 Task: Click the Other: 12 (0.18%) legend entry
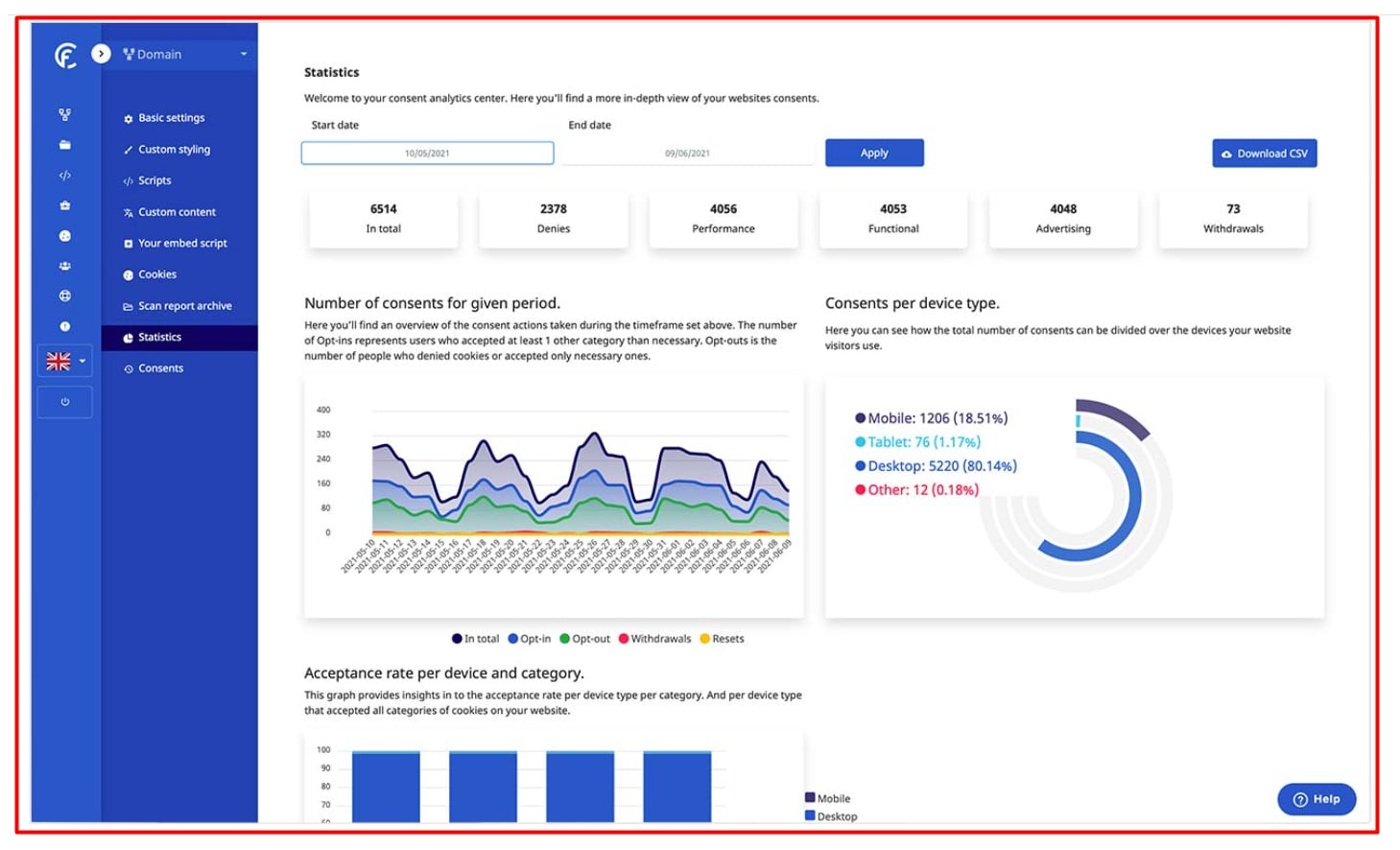[x=917, y=490]
